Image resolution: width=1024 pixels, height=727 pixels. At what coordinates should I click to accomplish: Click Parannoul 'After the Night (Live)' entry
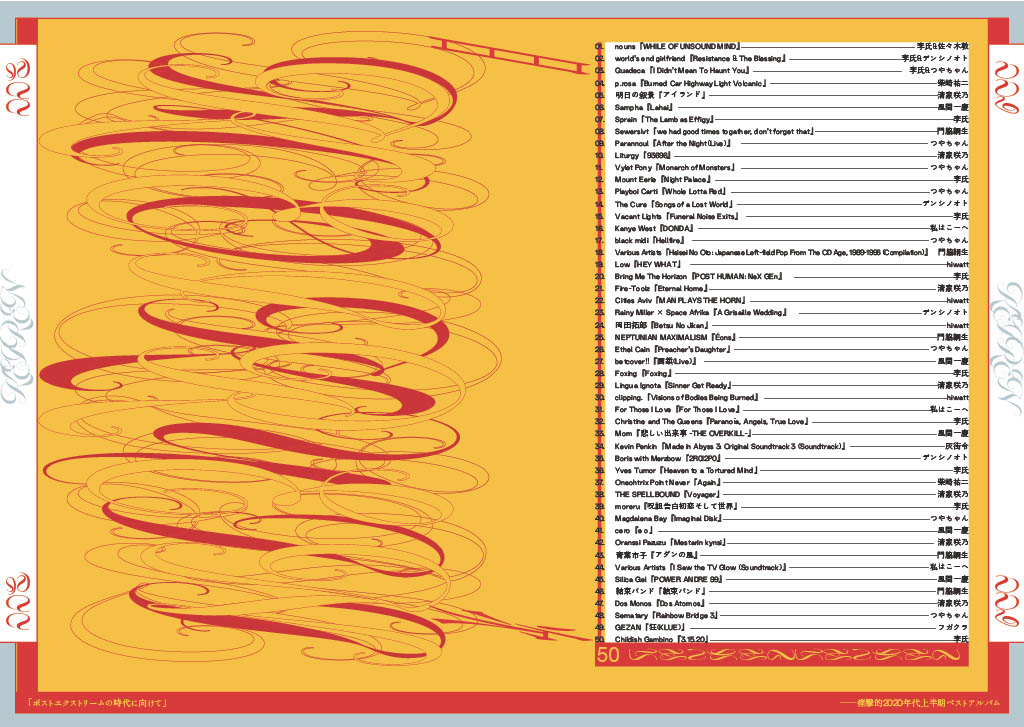(782, 143)
